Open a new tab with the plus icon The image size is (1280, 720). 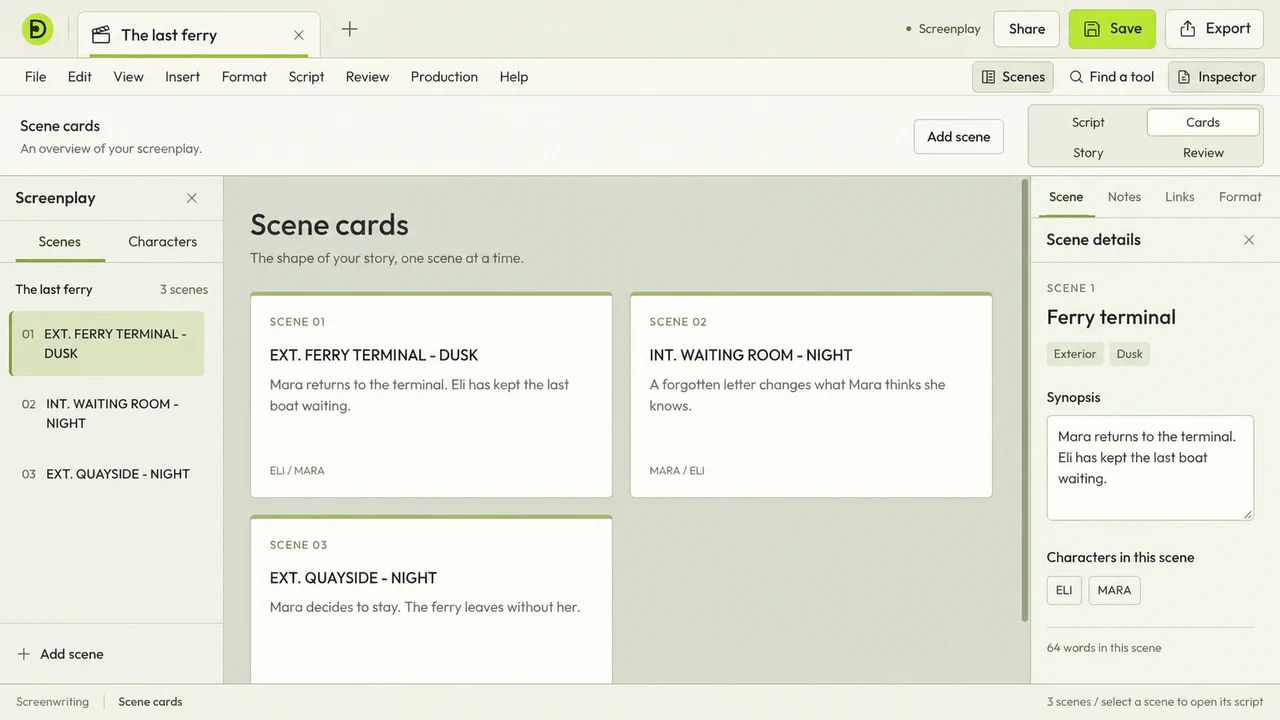(x=349, y=29)
